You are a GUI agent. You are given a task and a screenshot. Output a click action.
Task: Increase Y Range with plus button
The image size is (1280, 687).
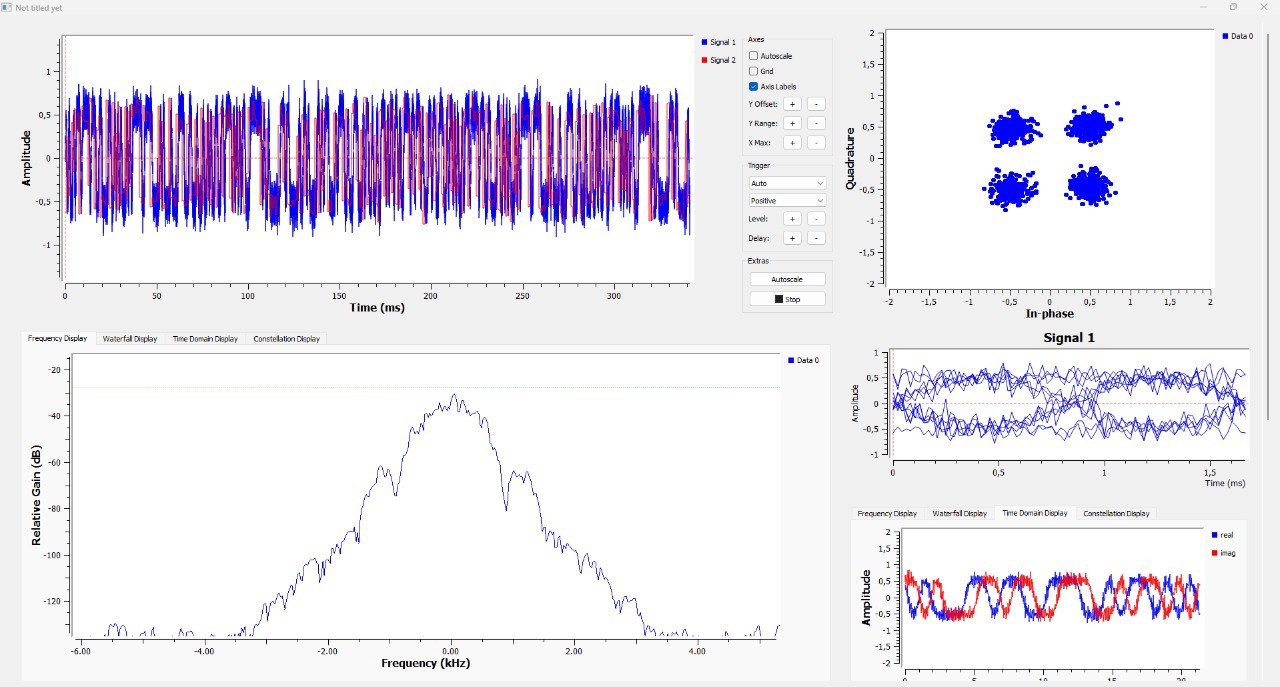tap(791, 123)
